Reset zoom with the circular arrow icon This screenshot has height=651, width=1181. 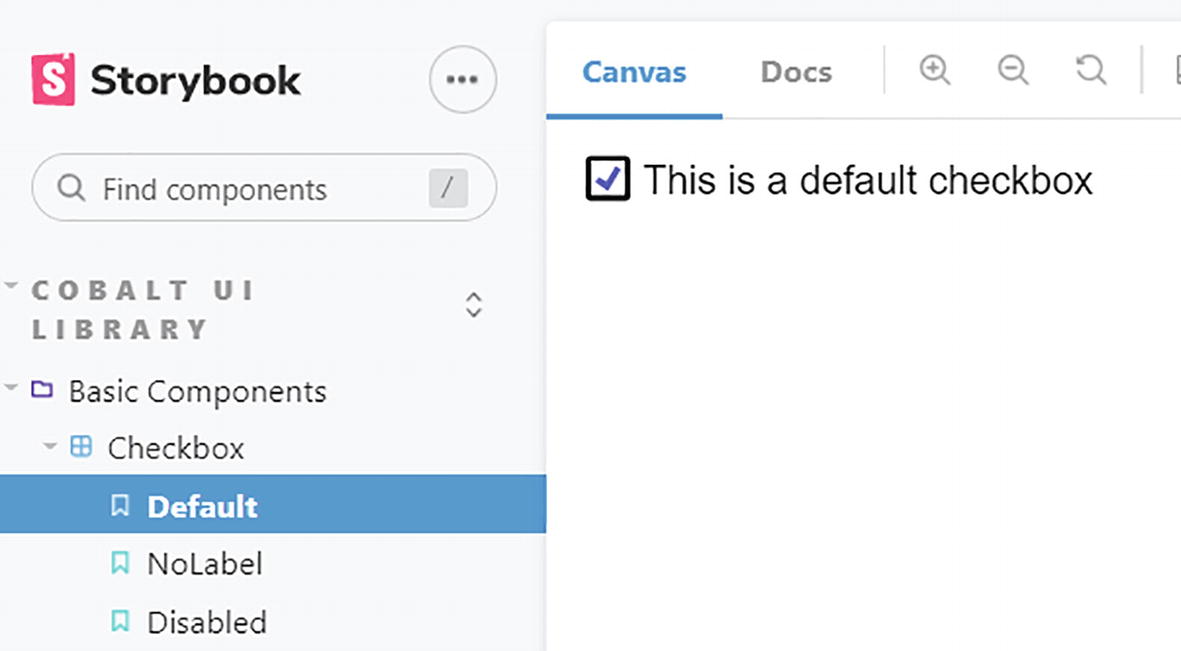point(1091,70)
